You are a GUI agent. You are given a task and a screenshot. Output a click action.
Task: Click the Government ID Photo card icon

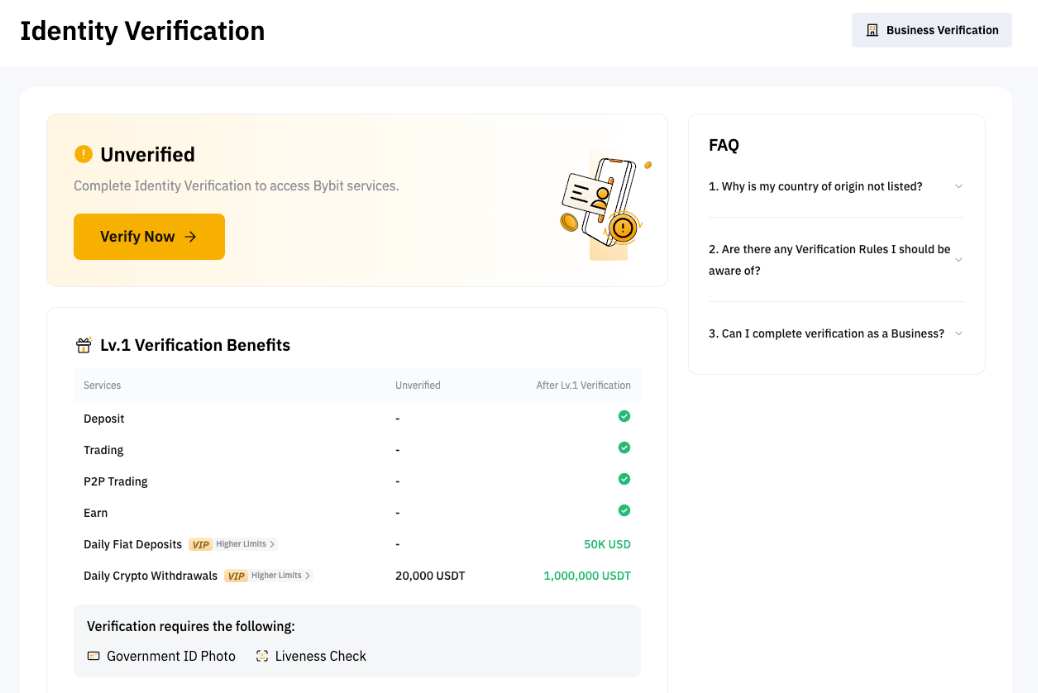94,656
